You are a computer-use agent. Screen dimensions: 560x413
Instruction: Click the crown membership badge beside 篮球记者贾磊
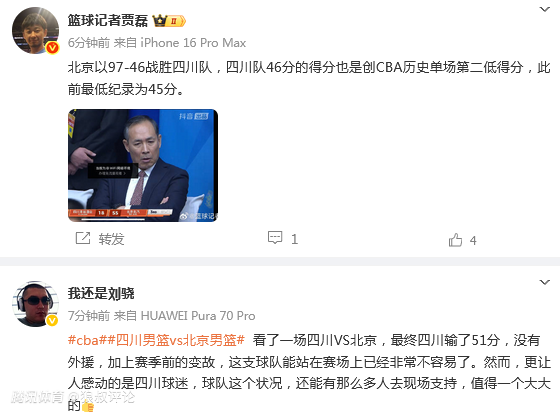(169, 21)
